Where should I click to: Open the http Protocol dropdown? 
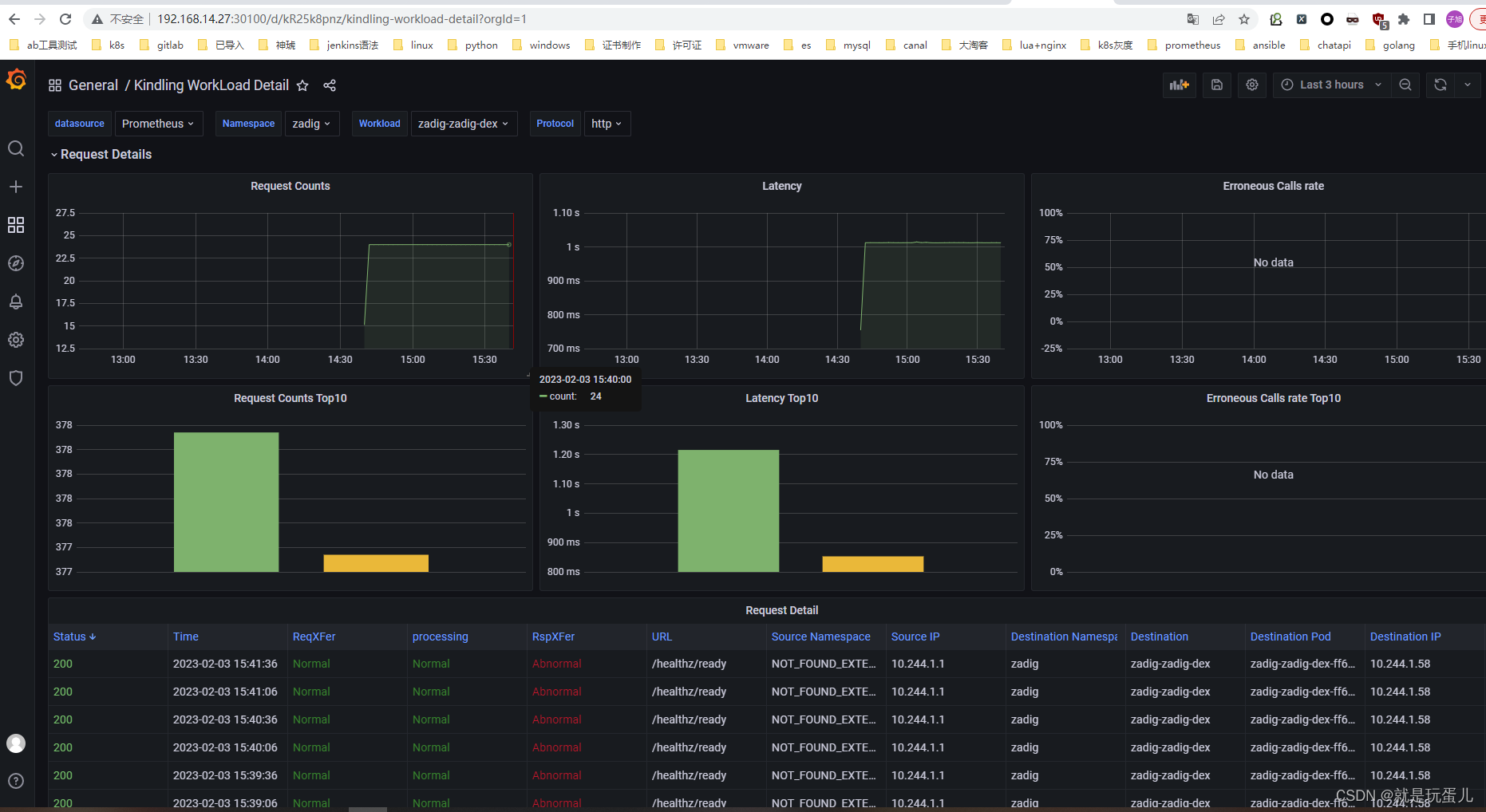click(607, 124)
